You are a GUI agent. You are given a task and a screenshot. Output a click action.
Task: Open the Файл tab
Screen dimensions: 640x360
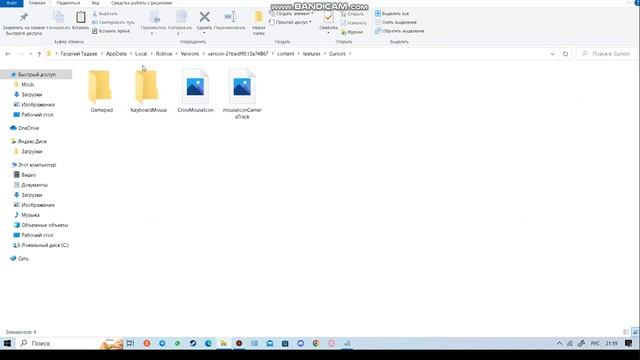tap(11, 3)
